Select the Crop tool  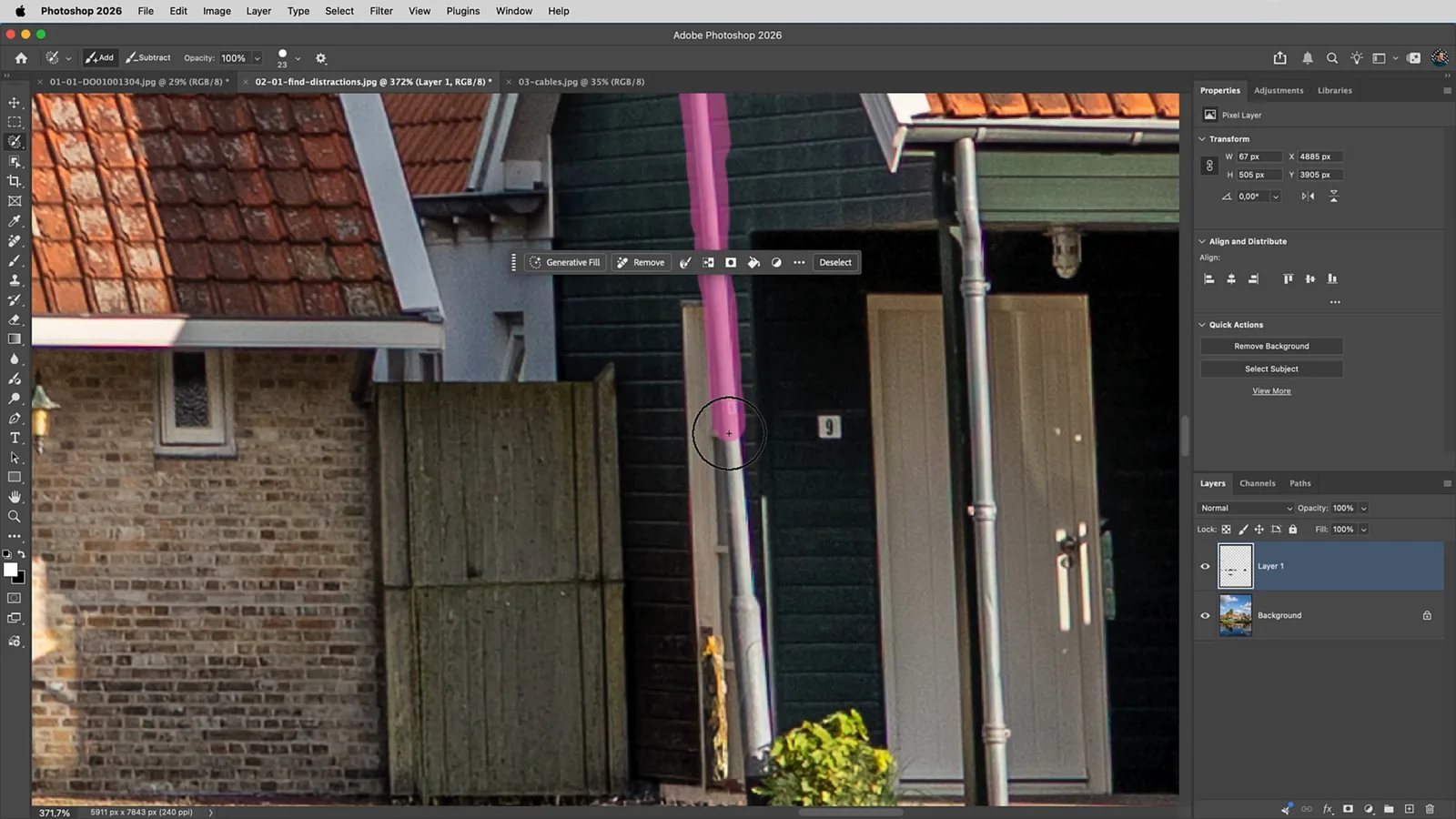click(x=15, y=181)
